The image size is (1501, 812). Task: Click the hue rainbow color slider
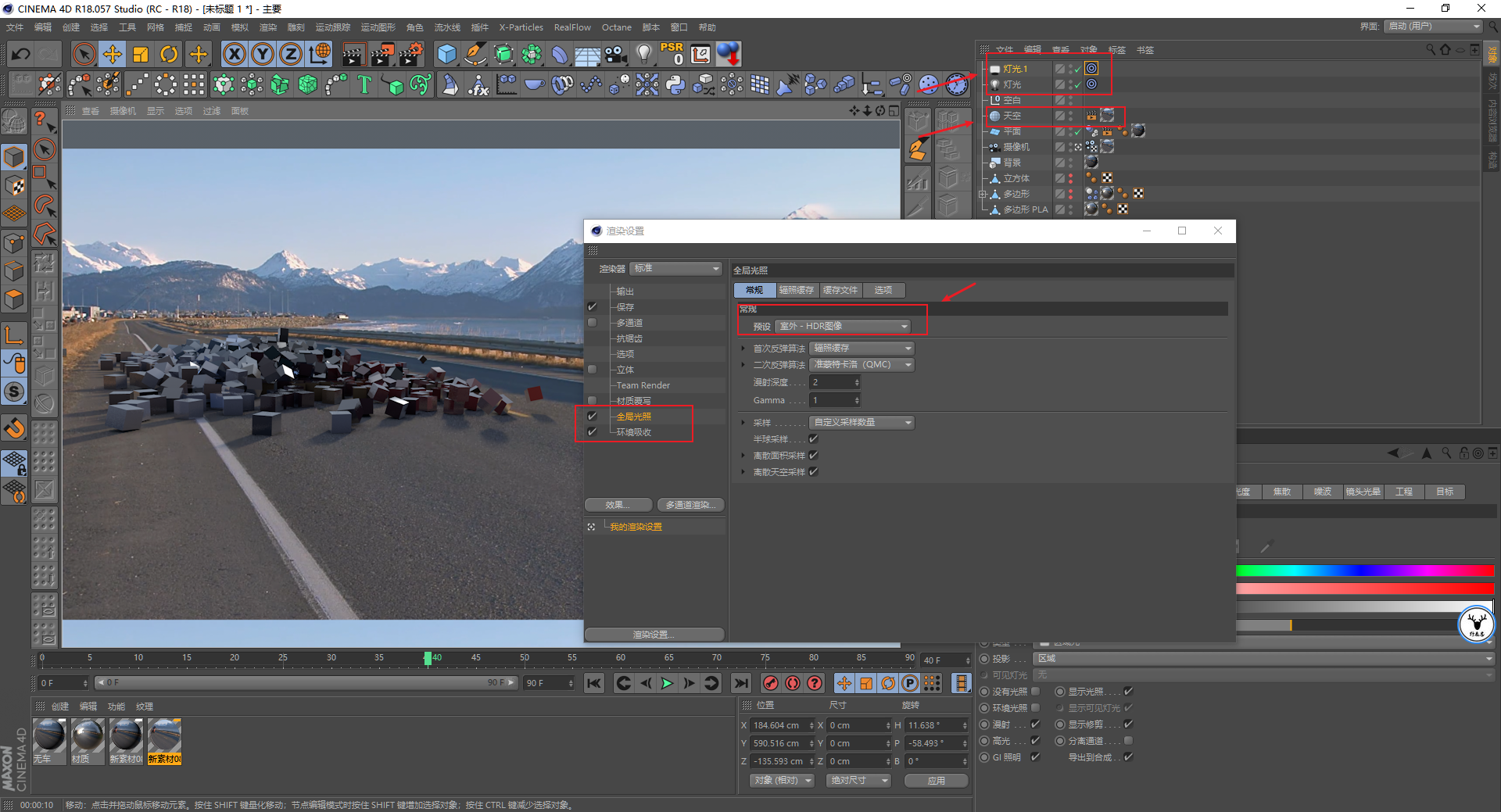coord(1365,571)
